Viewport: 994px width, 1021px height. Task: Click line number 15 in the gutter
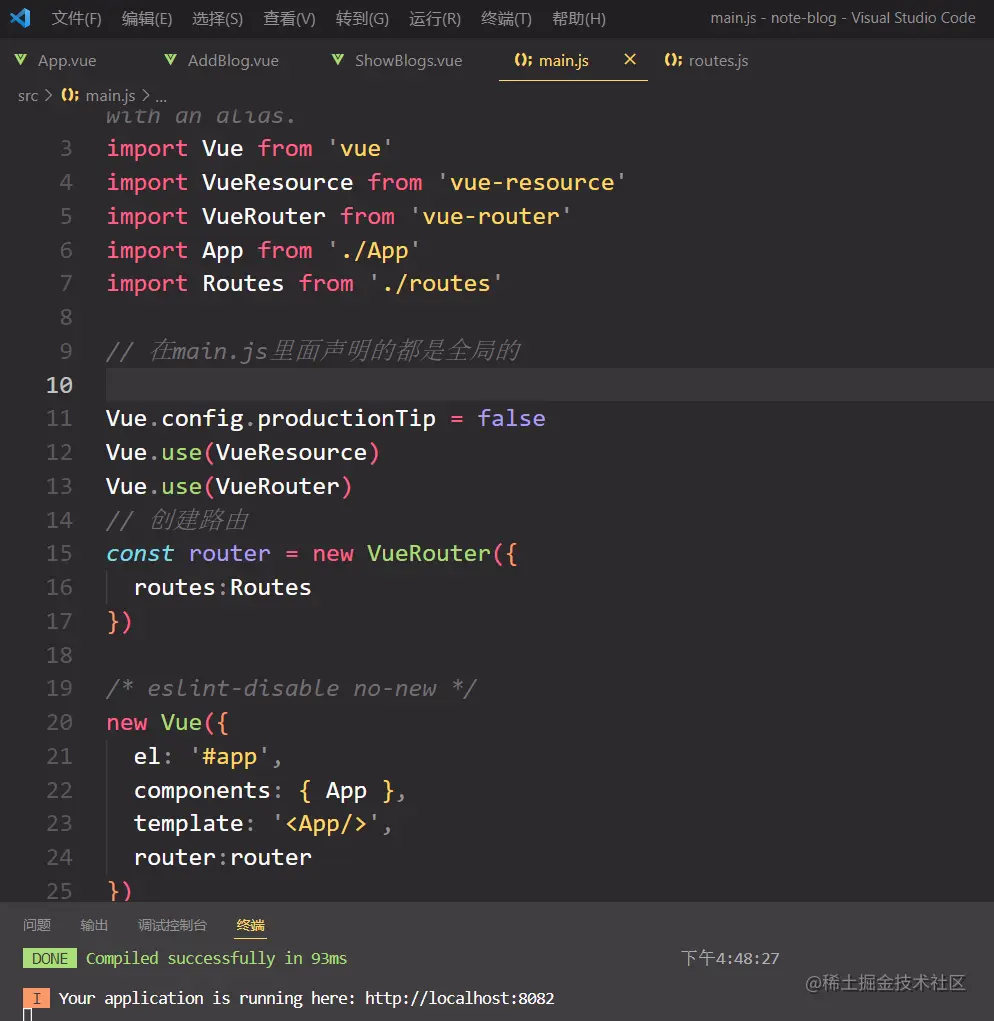coord(59,553)
